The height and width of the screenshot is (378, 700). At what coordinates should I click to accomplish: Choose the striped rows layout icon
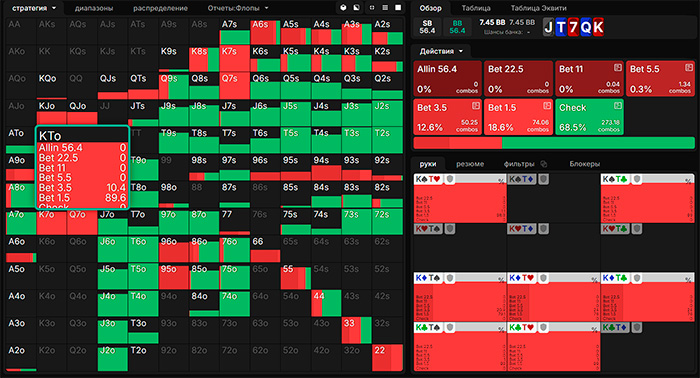click(385, 8)
